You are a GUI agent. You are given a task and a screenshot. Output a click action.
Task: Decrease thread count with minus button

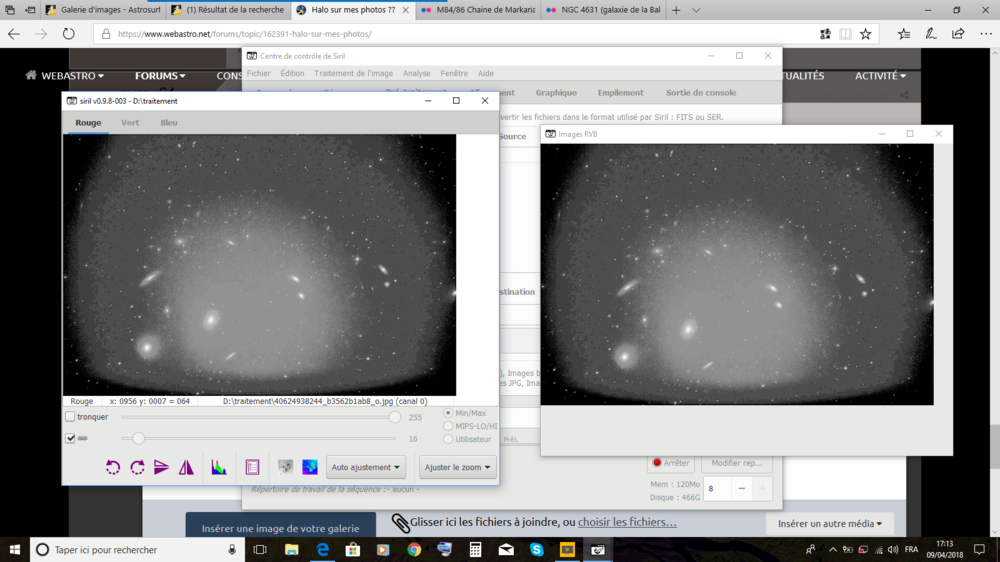point(741,489)
